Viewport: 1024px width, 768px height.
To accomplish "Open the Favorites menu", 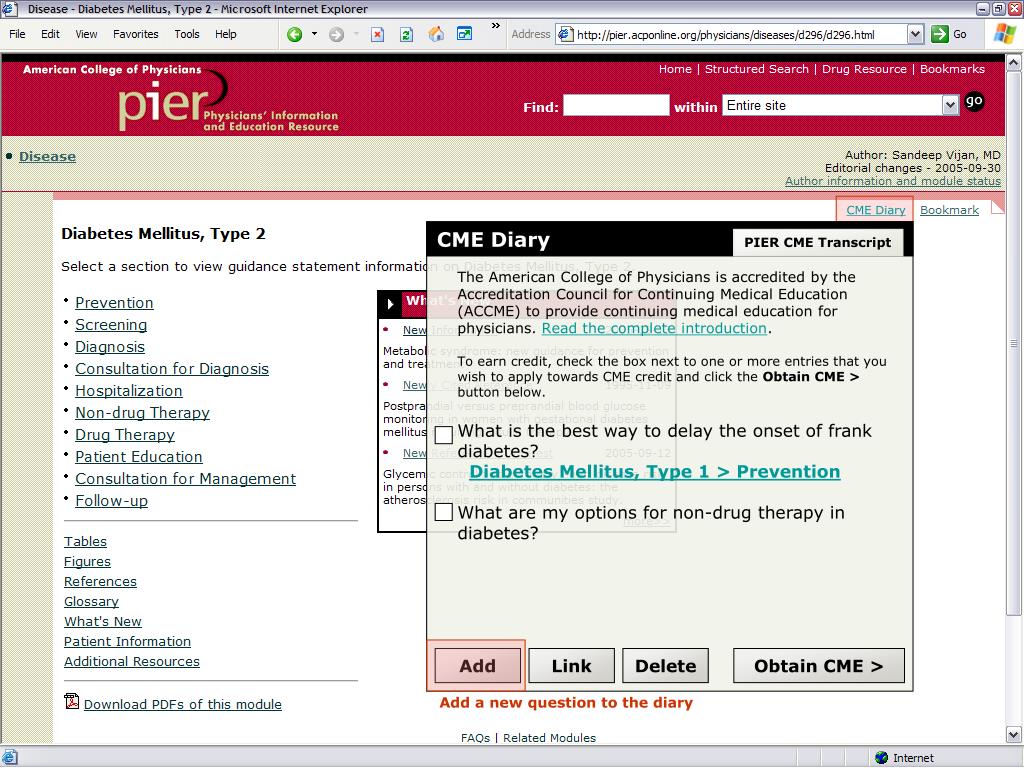I will [x=136, y=34].
